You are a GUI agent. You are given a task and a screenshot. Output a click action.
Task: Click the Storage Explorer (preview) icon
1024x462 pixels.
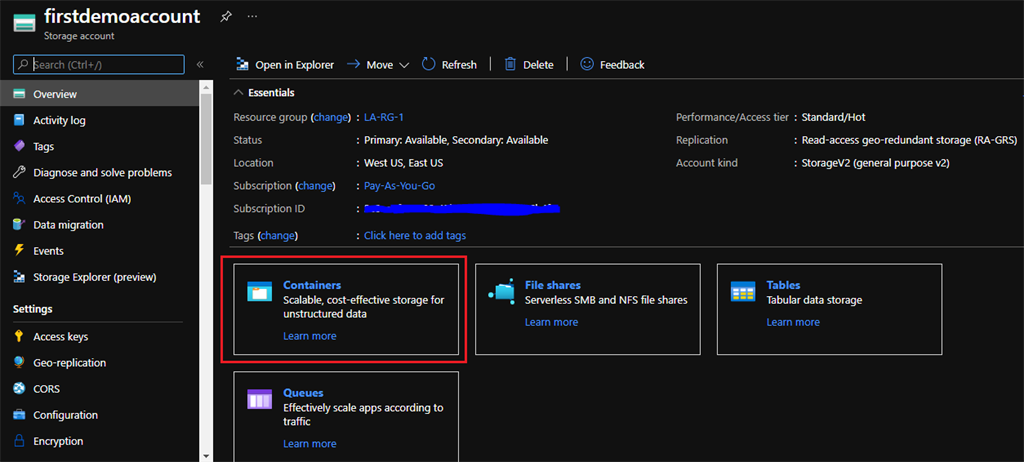tap(20, 277)
